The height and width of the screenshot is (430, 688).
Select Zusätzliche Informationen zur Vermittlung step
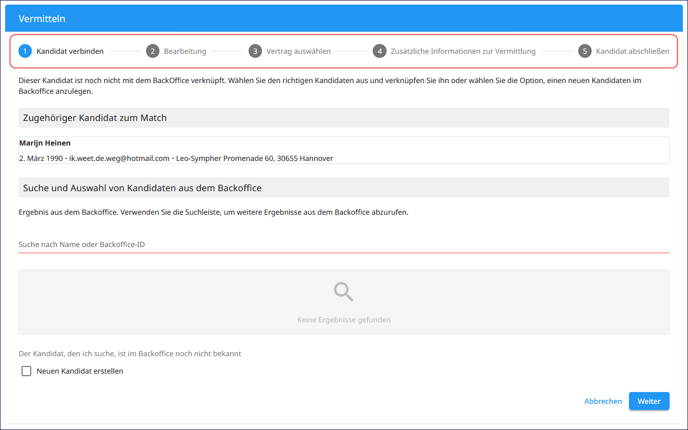[463, 51]
